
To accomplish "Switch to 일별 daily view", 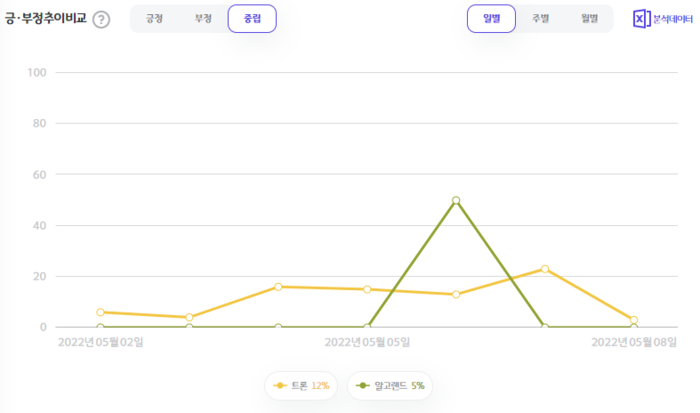I will pyautogui.click(x=492, y=19).
